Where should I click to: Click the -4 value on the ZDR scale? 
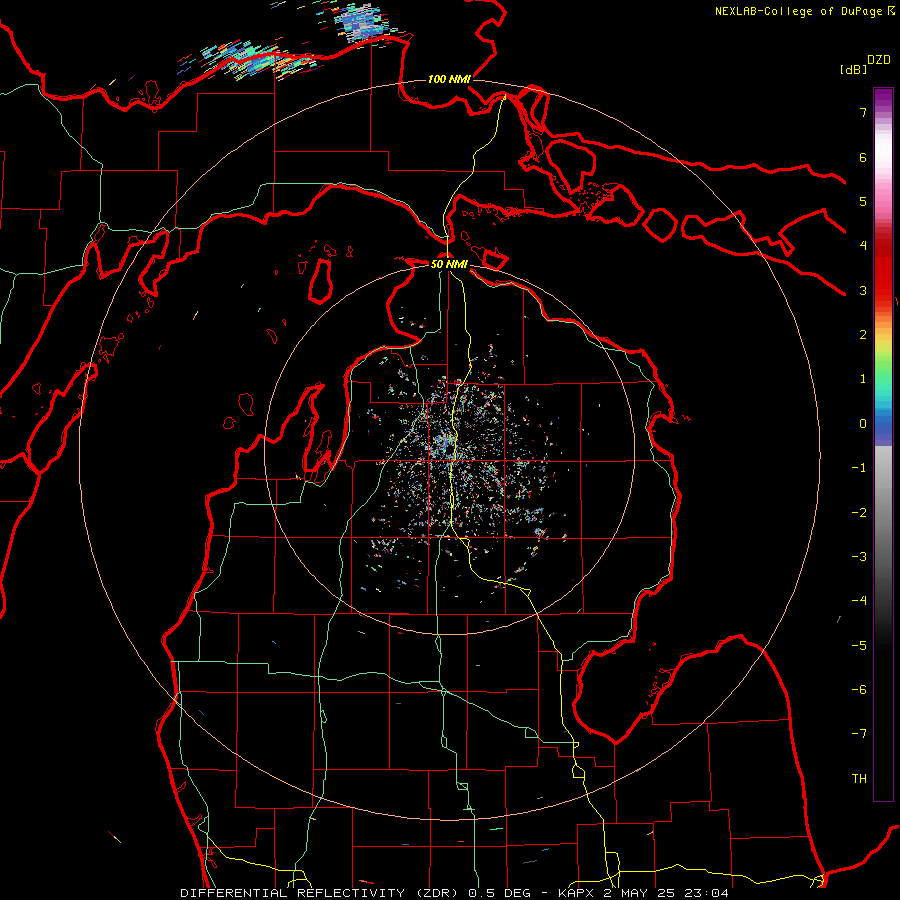(x=859, y=601)
